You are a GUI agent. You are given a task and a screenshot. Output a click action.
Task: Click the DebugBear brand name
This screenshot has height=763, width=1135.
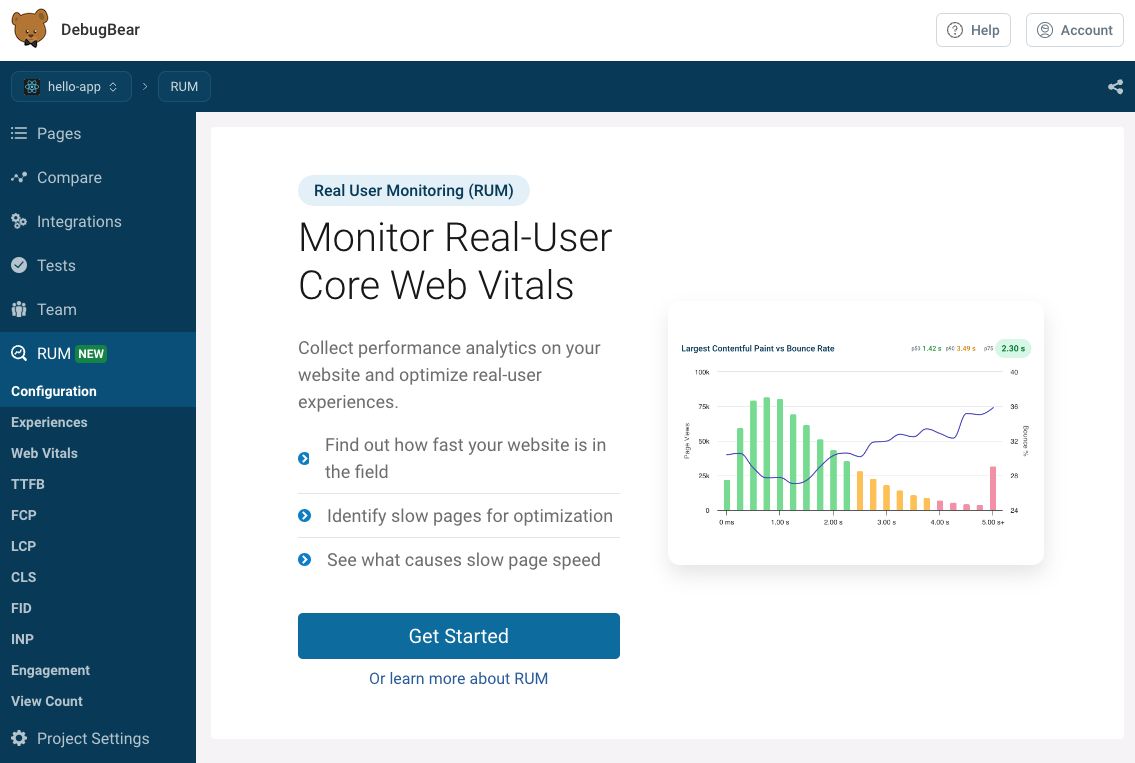coord(100,30)
